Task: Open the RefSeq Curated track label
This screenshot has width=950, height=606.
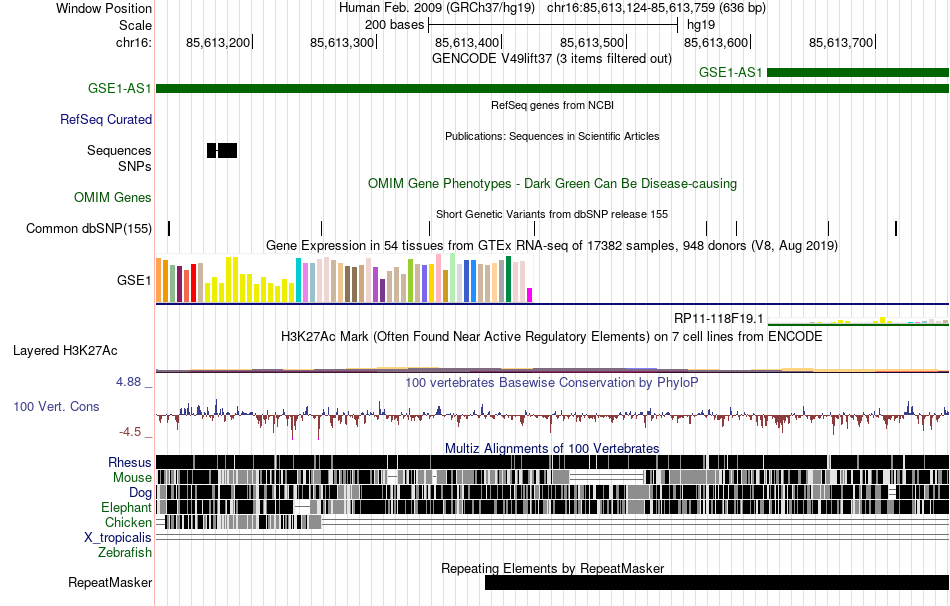Action: pyautogui.click(x=106, y=119)
